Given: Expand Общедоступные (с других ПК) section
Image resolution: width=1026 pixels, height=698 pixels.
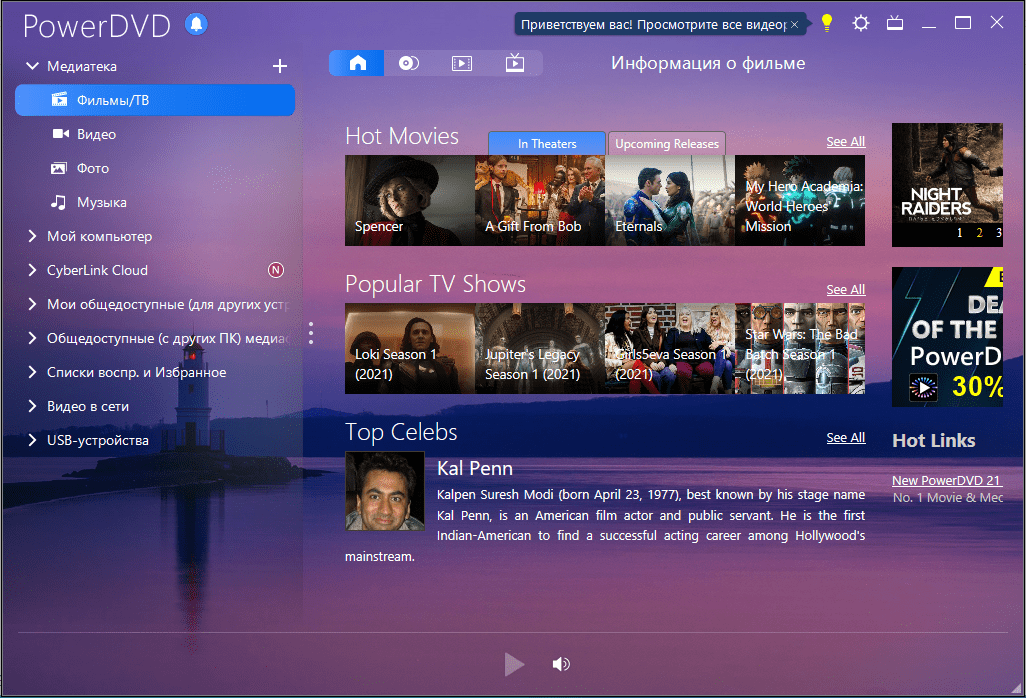Looking at the screenshot, I should [x=32, y=338].
